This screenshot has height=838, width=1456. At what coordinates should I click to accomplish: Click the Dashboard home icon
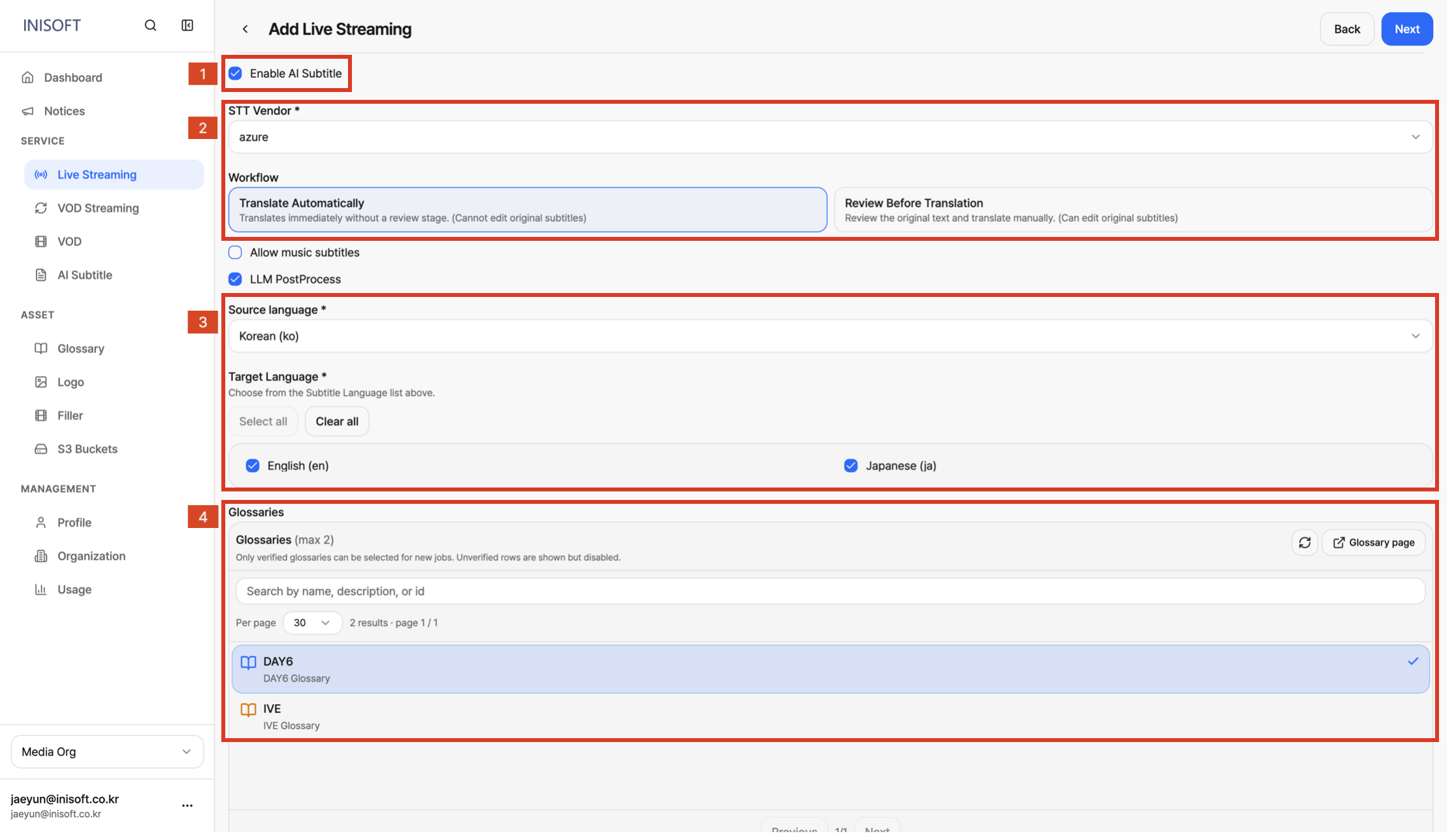[27, 78]
